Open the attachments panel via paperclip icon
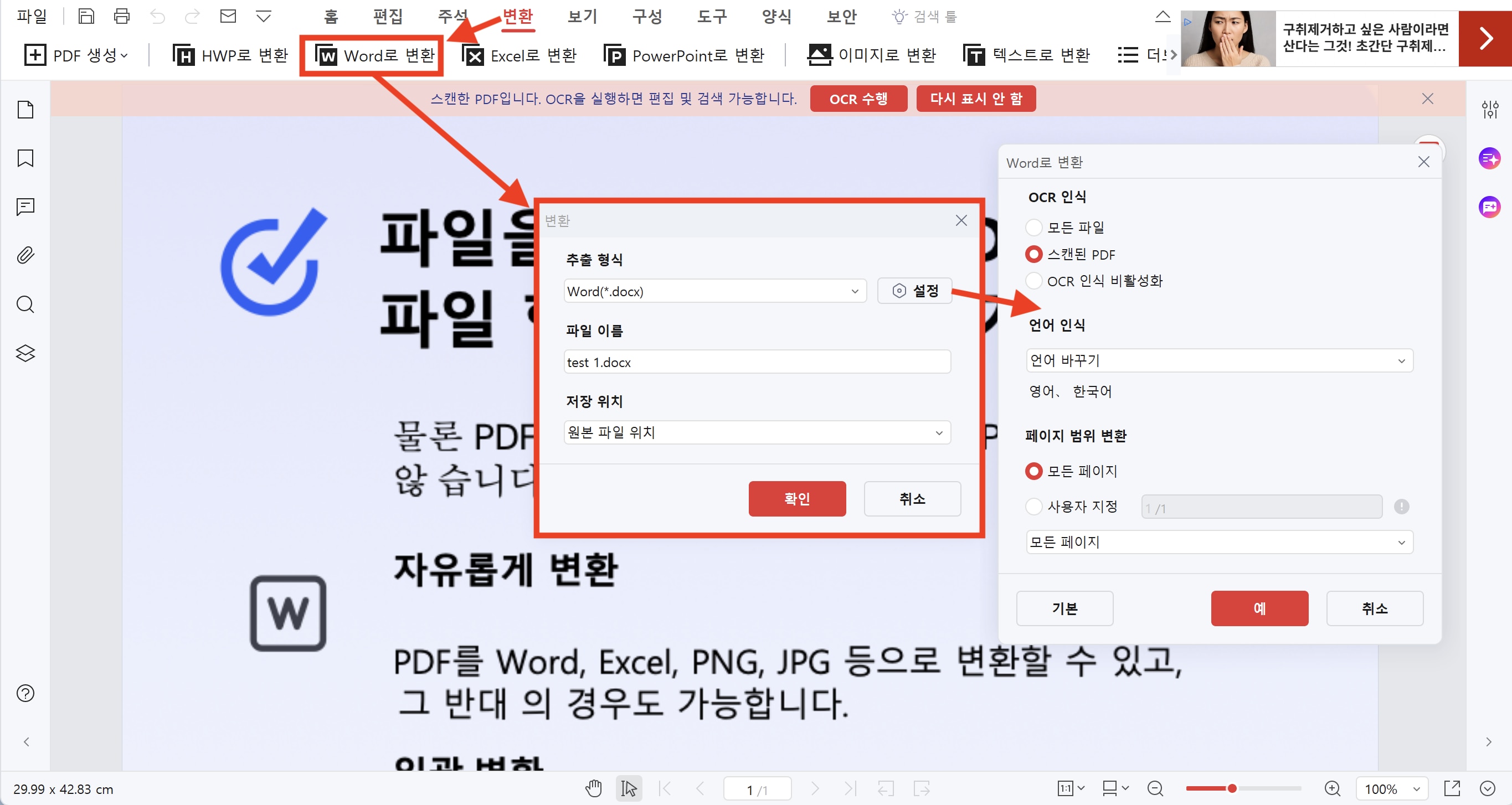 click(25, 255)
